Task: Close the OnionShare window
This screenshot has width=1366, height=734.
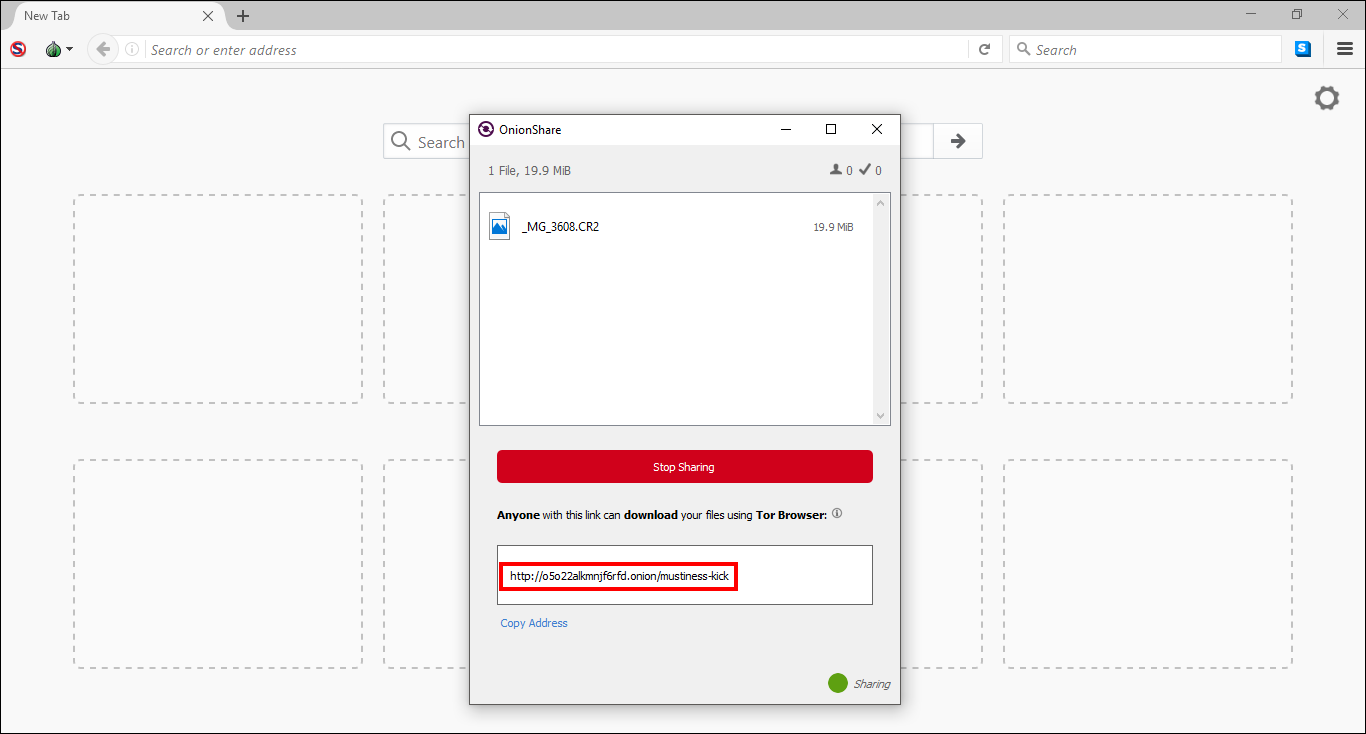Action: tap(877, 129)
